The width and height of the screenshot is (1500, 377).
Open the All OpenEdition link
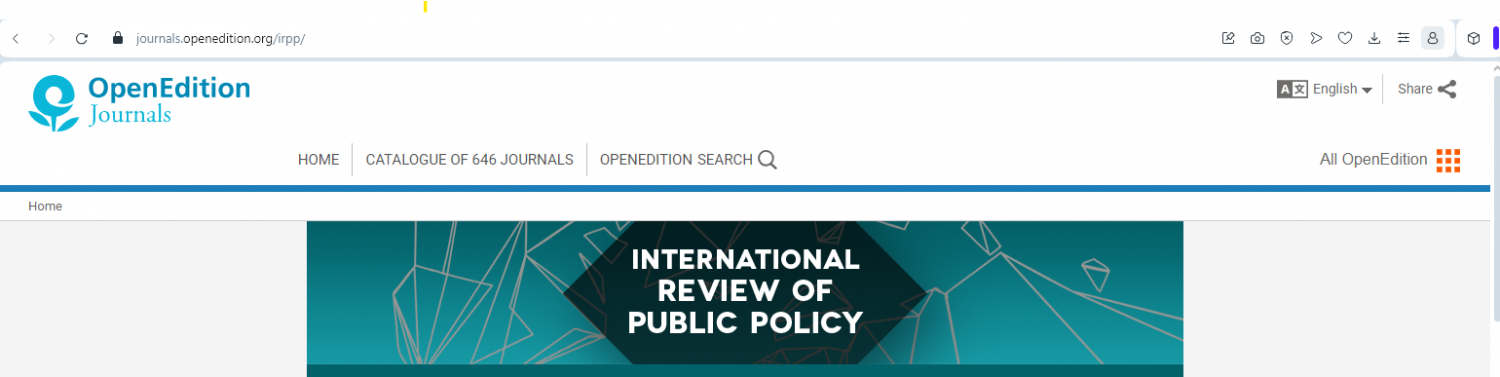pos(1373,159)
